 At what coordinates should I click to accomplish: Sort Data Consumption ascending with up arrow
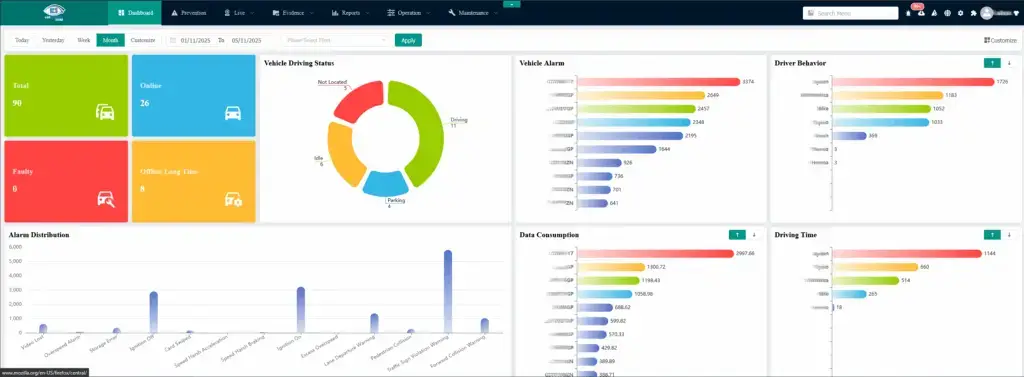737,235
